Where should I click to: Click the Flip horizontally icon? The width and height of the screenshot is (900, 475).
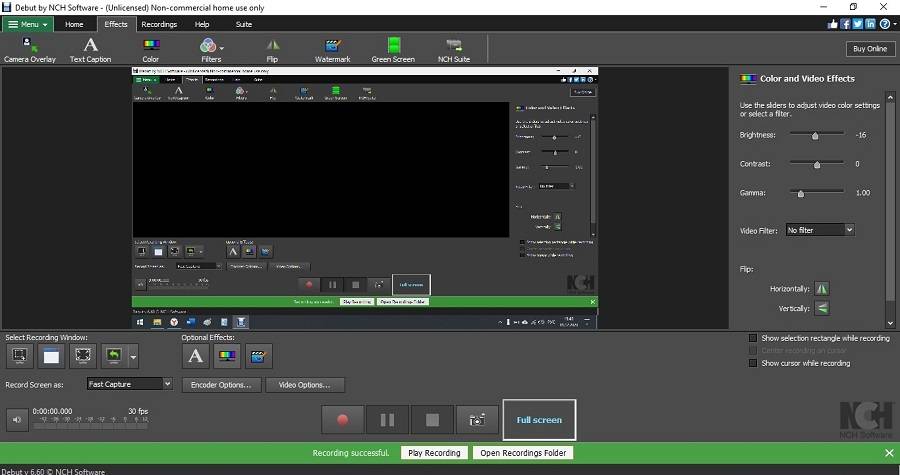click(x=821, y=288)
